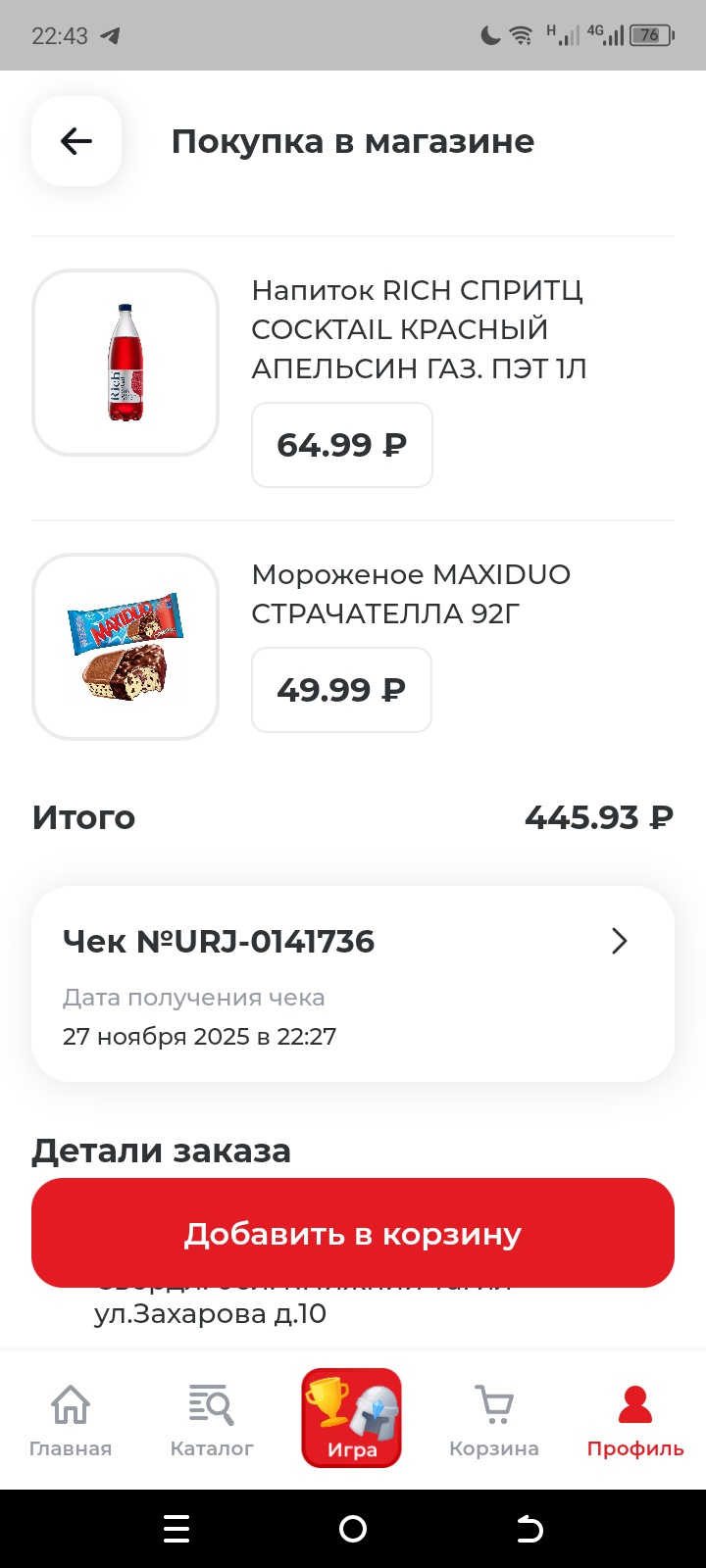Tap Добавить в корзину button
Image resolution: width=706 pixels, height=1568 pixels.
pos(353,1233)
